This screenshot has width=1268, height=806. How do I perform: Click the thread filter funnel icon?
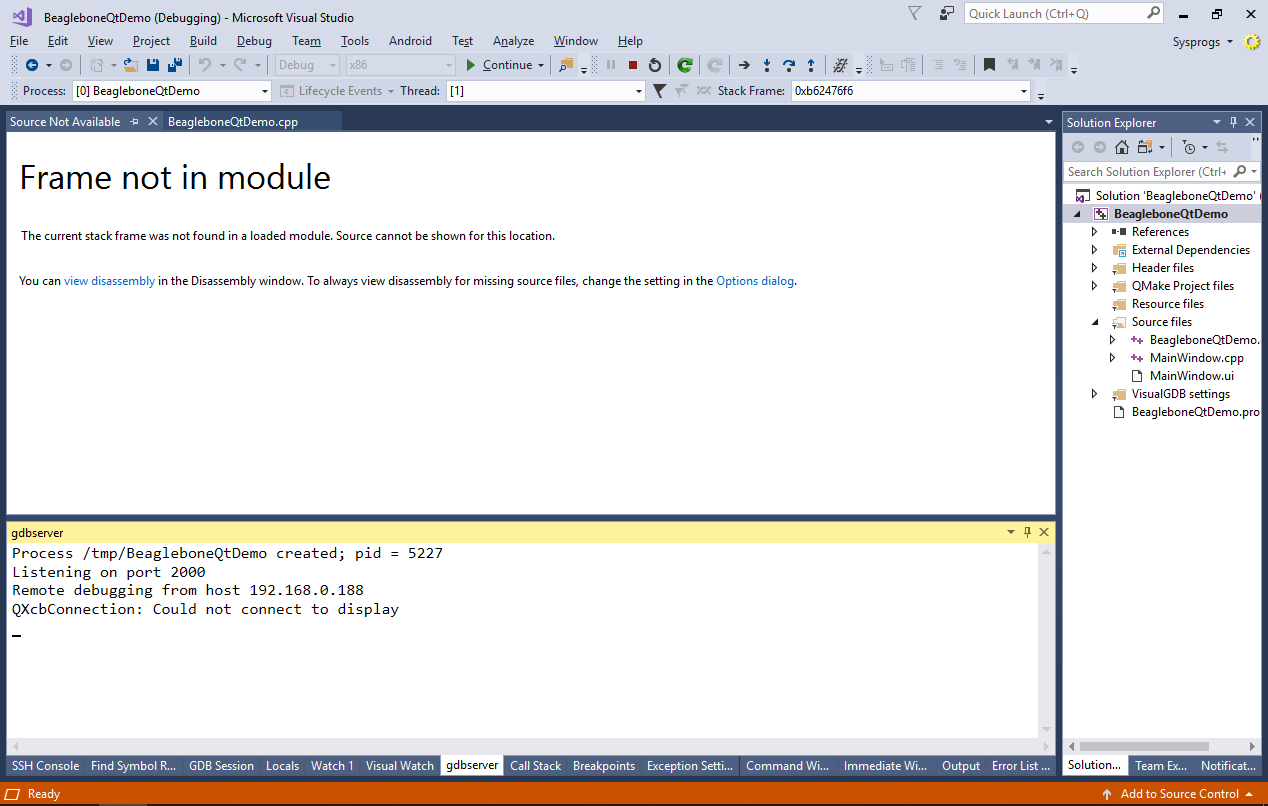tap(659, 91)
